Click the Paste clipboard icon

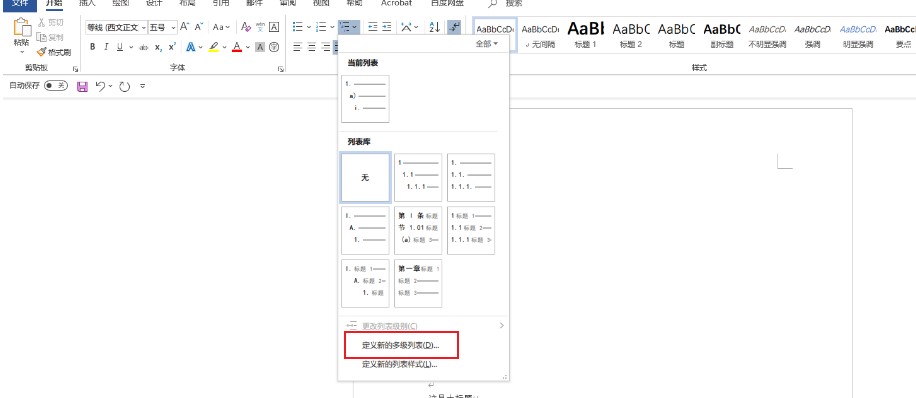click(22, 27)
